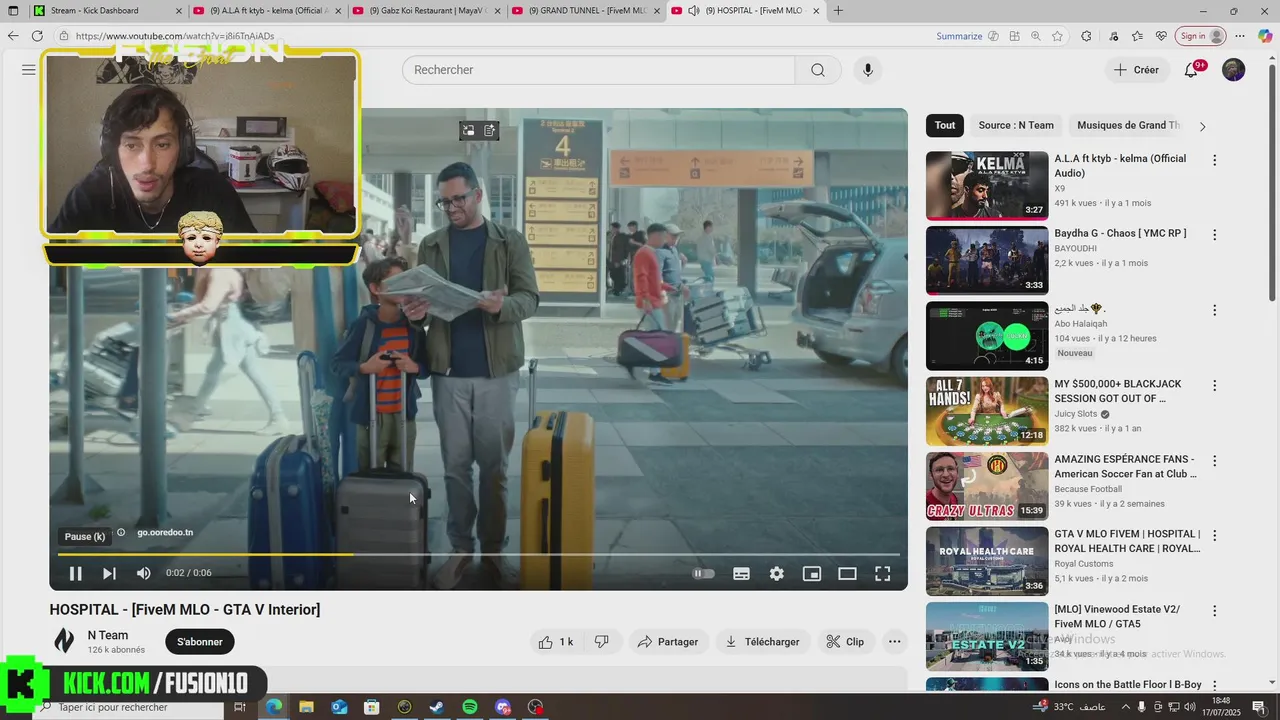The image size is (1280, 720).
Task: Open the YouTube hamburger guide menu
Action: coord(29,70)
